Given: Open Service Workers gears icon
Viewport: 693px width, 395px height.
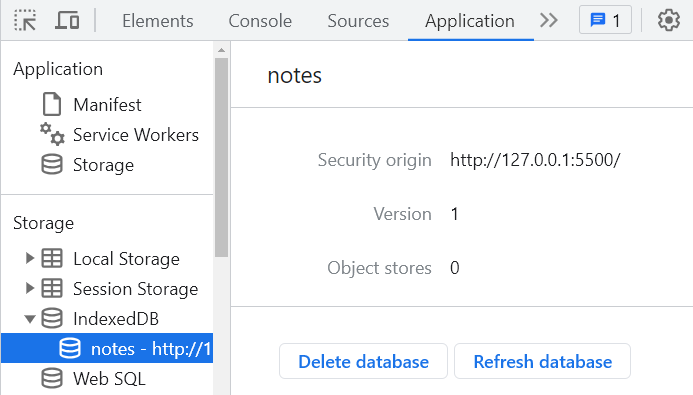Looking at the screenshot, I should click(x=52, y=134).
